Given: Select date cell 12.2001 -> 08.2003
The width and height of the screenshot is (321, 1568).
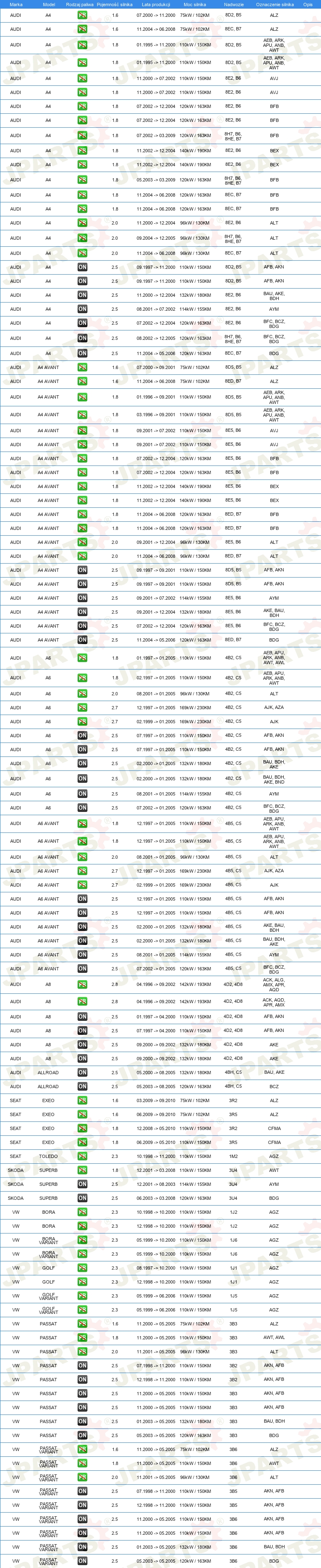Looking at the screenshot, I should (x=156, y=1184).
